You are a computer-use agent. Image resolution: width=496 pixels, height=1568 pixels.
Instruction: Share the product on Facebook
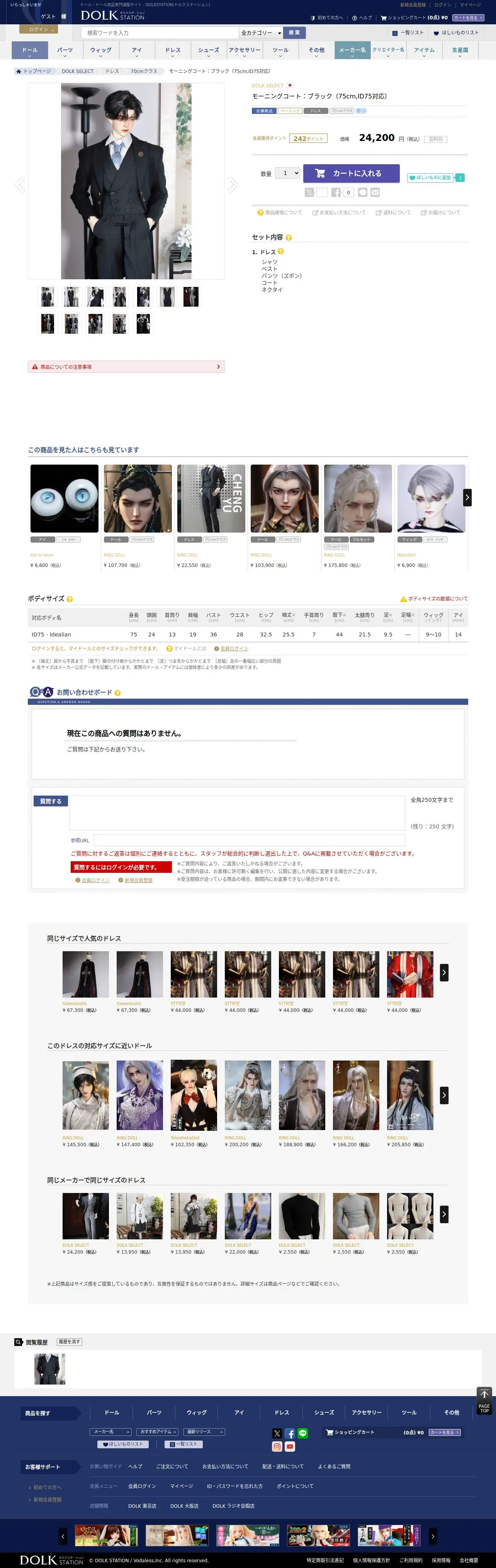[336, 192]
